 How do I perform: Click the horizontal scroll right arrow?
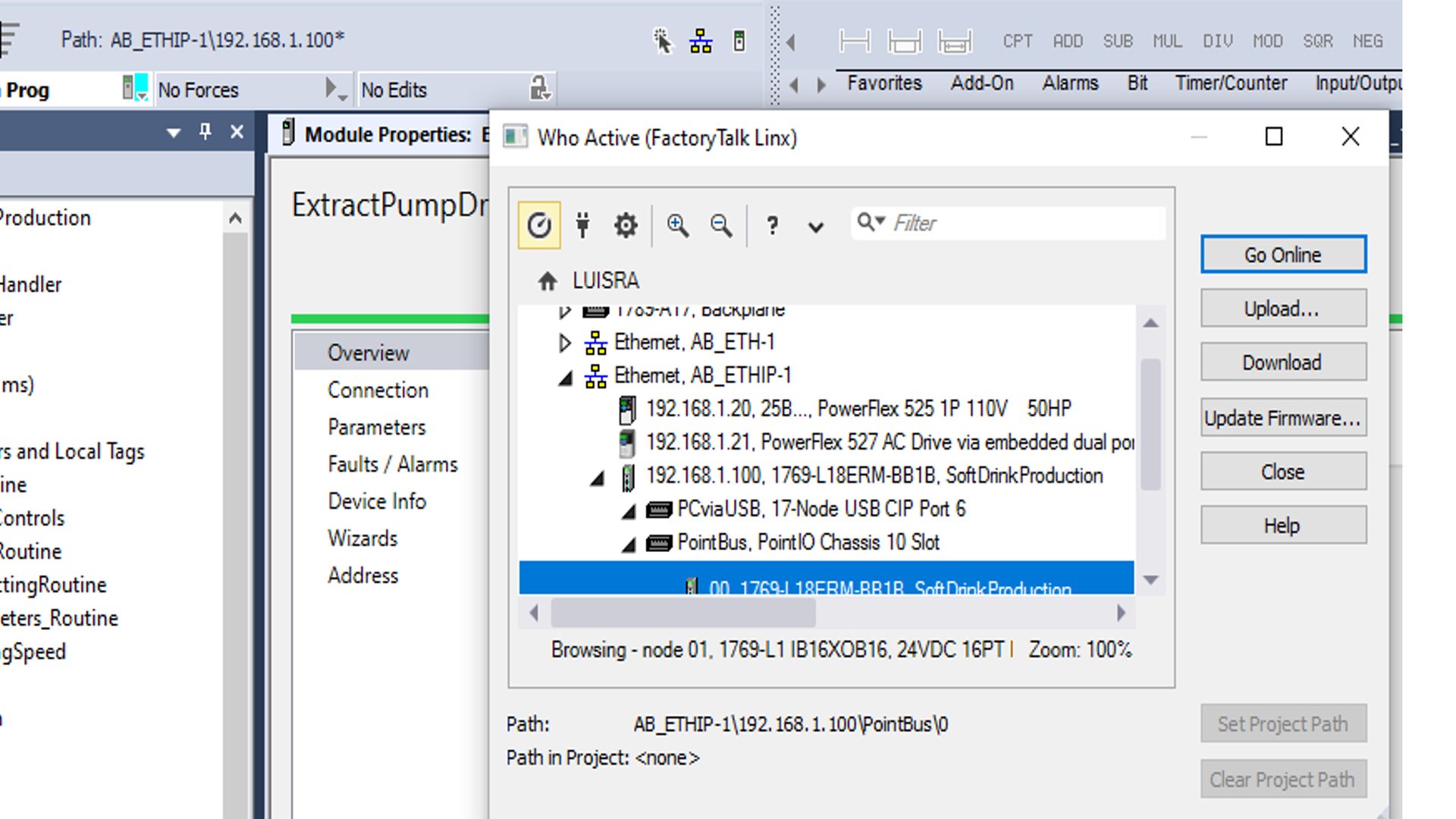pos(1121,613)
